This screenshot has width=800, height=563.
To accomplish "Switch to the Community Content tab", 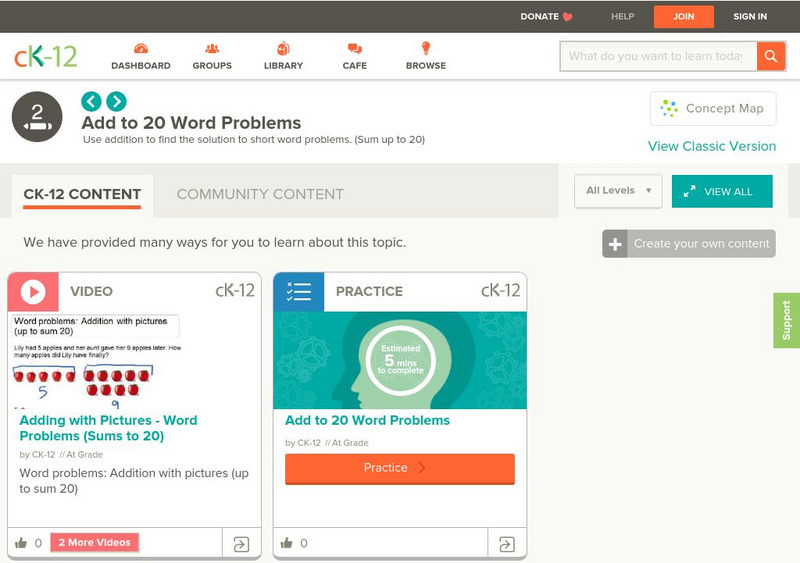I will [x=260, y=194].
